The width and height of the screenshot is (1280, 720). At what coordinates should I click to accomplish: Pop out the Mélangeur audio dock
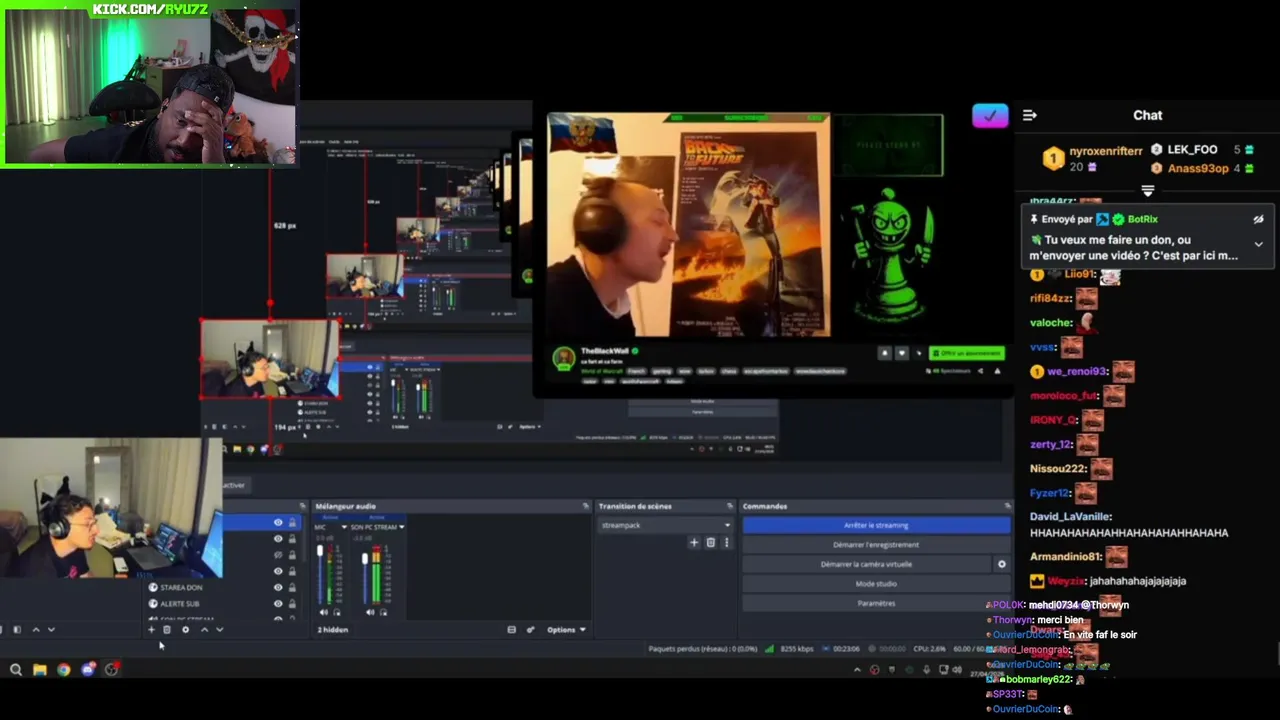[585, 506]
